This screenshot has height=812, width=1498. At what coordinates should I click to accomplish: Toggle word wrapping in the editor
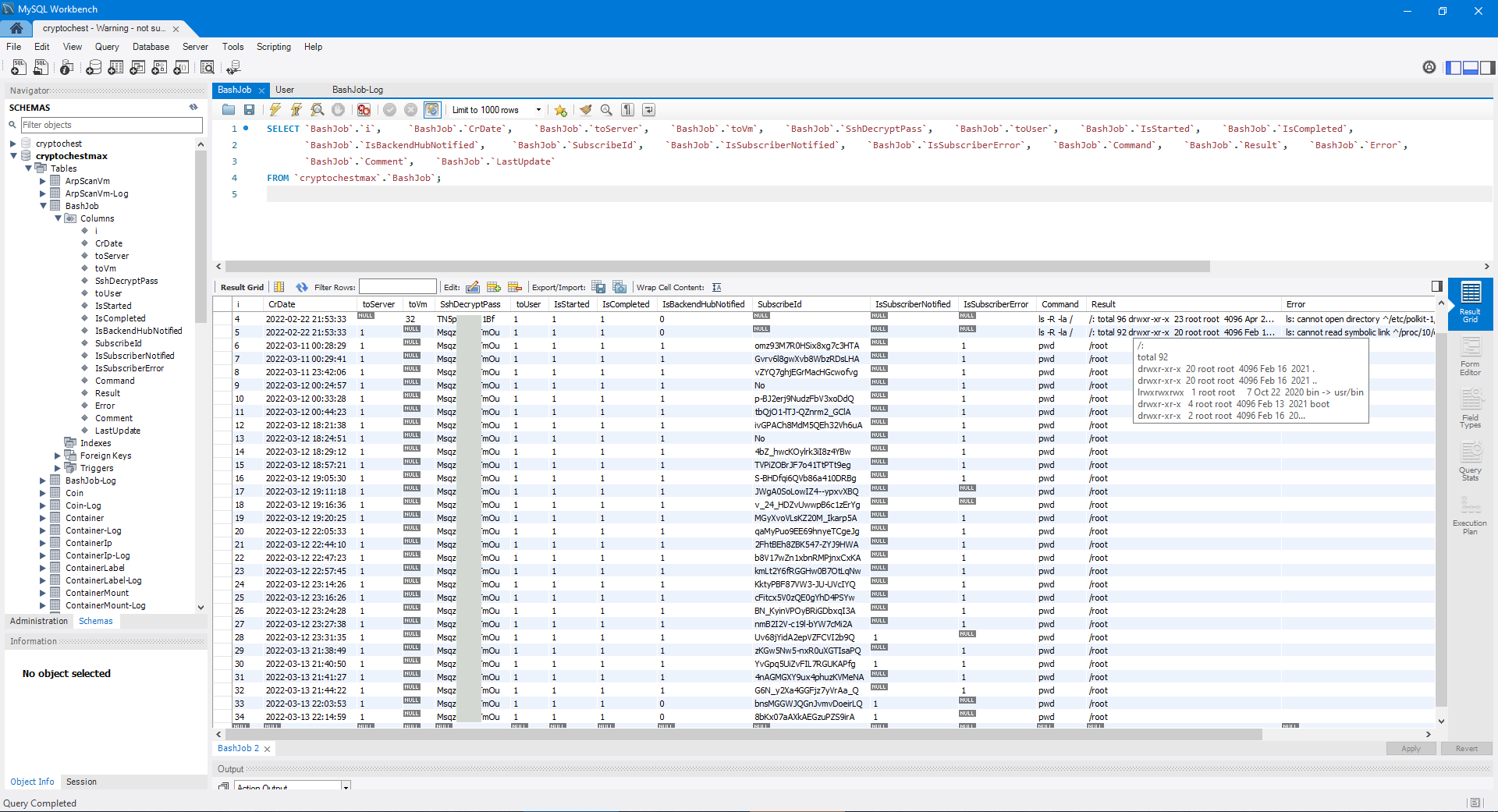coord(649,110)
